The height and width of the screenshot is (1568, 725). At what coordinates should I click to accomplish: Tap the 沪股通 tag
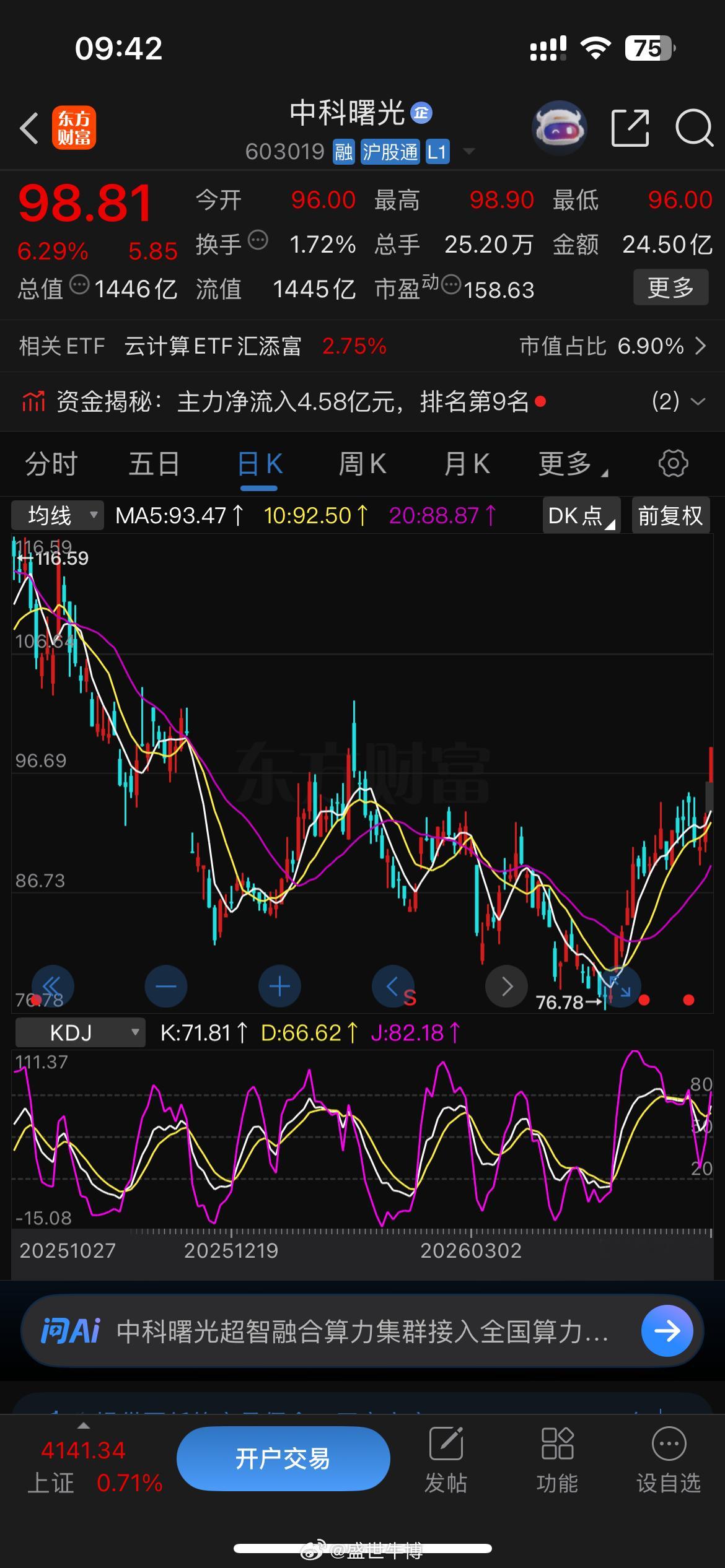pyautogui.click(x=390, y=152)
